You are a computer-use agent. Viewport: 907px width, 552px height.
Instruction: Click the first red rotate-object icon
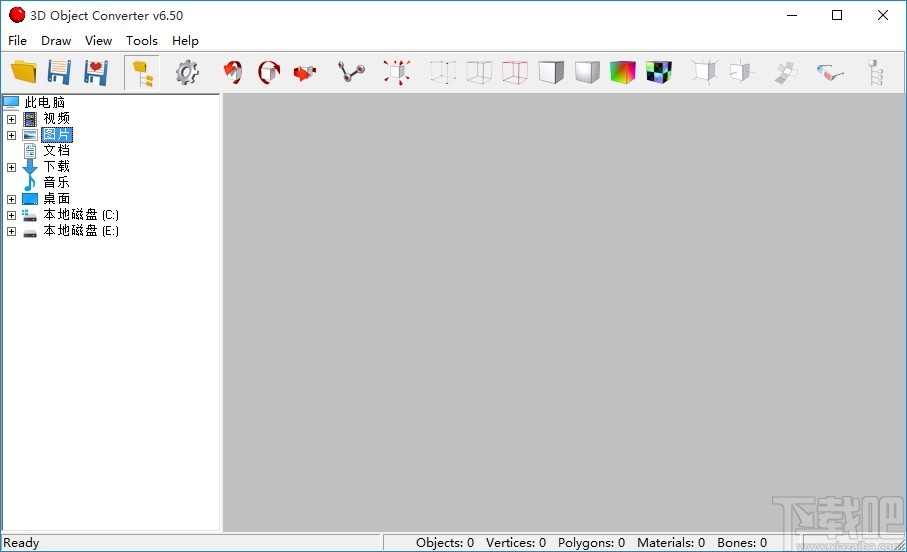[233, 72]
